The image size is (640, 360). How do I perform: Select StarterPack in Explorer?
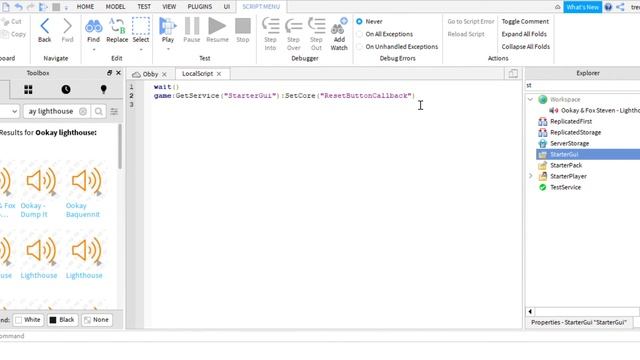click(566, 165)
